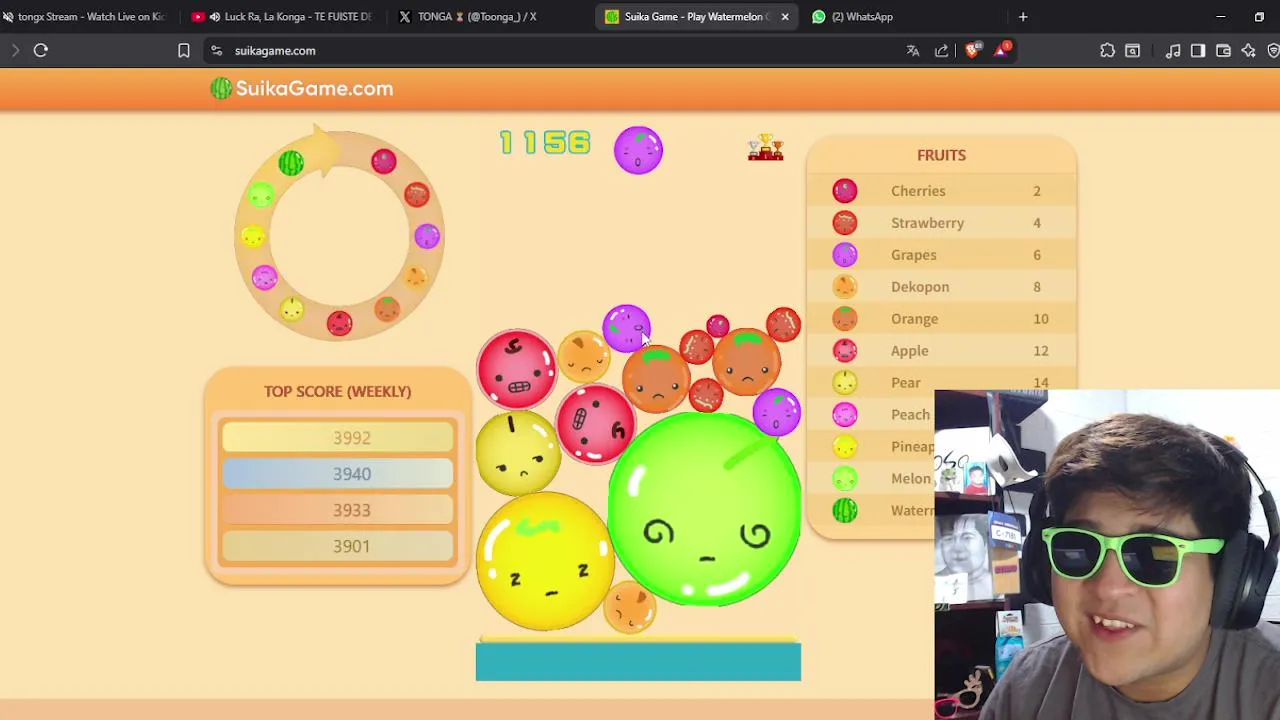Click the Watermelon icon in the Fruits list
The height and width of the screenshot is (720, 1280).
845,510
